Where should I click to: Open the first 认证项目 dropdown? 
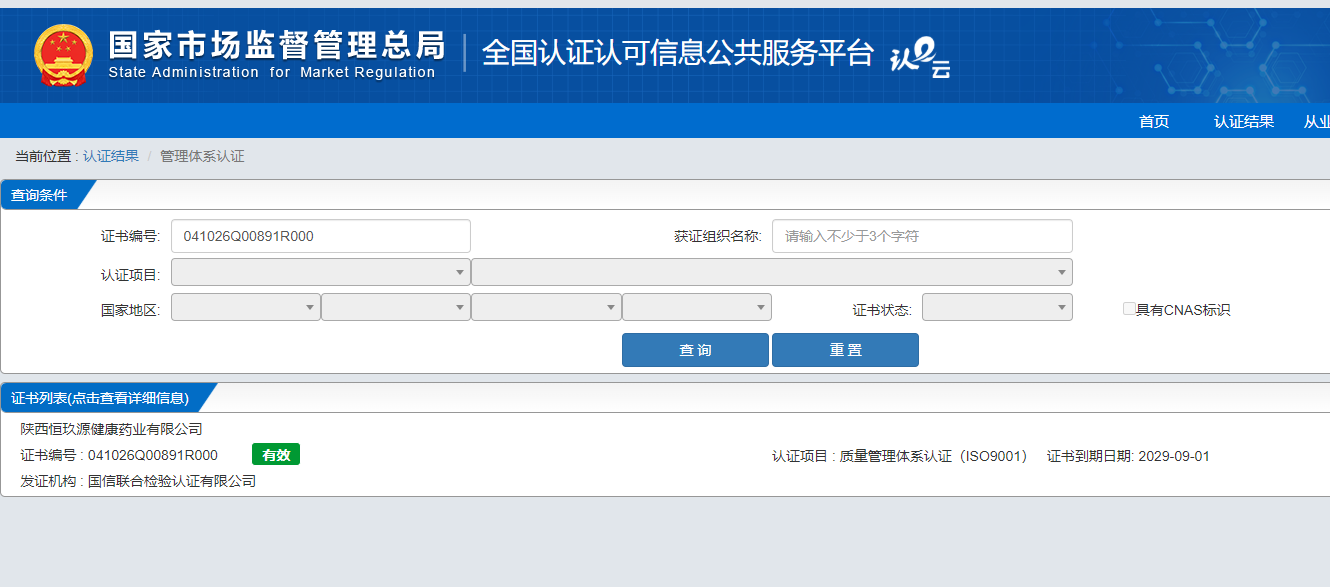(x=321, y=272)
